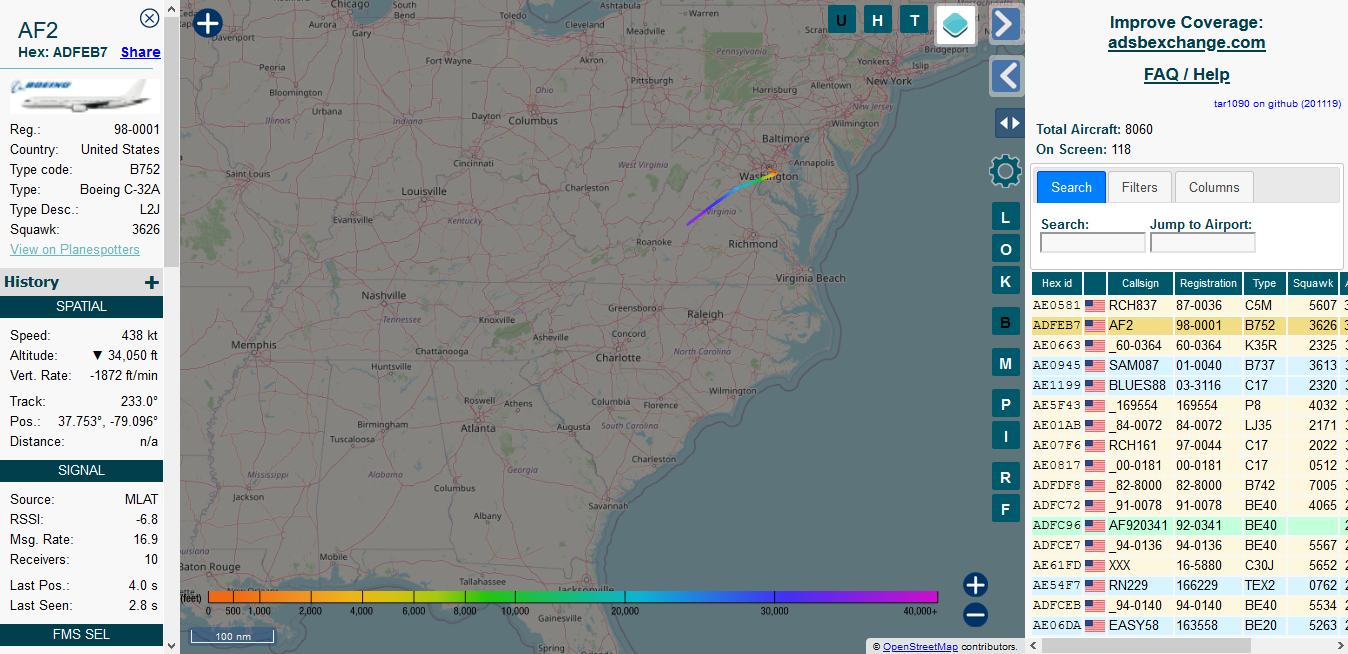Visit adsbexchange.com link

1186,43
